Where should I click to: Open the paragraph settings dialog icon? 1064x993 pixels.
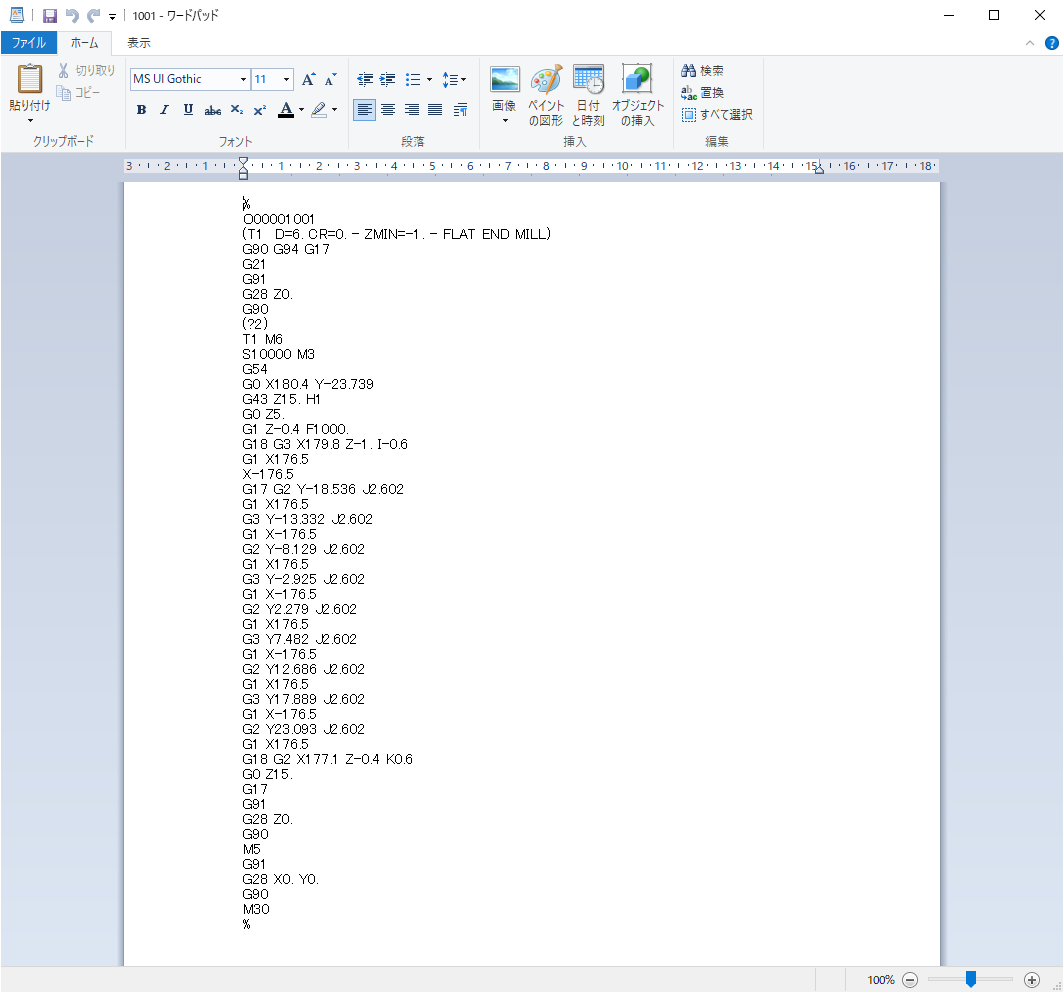pyautogui.click(x=460, y=110)
